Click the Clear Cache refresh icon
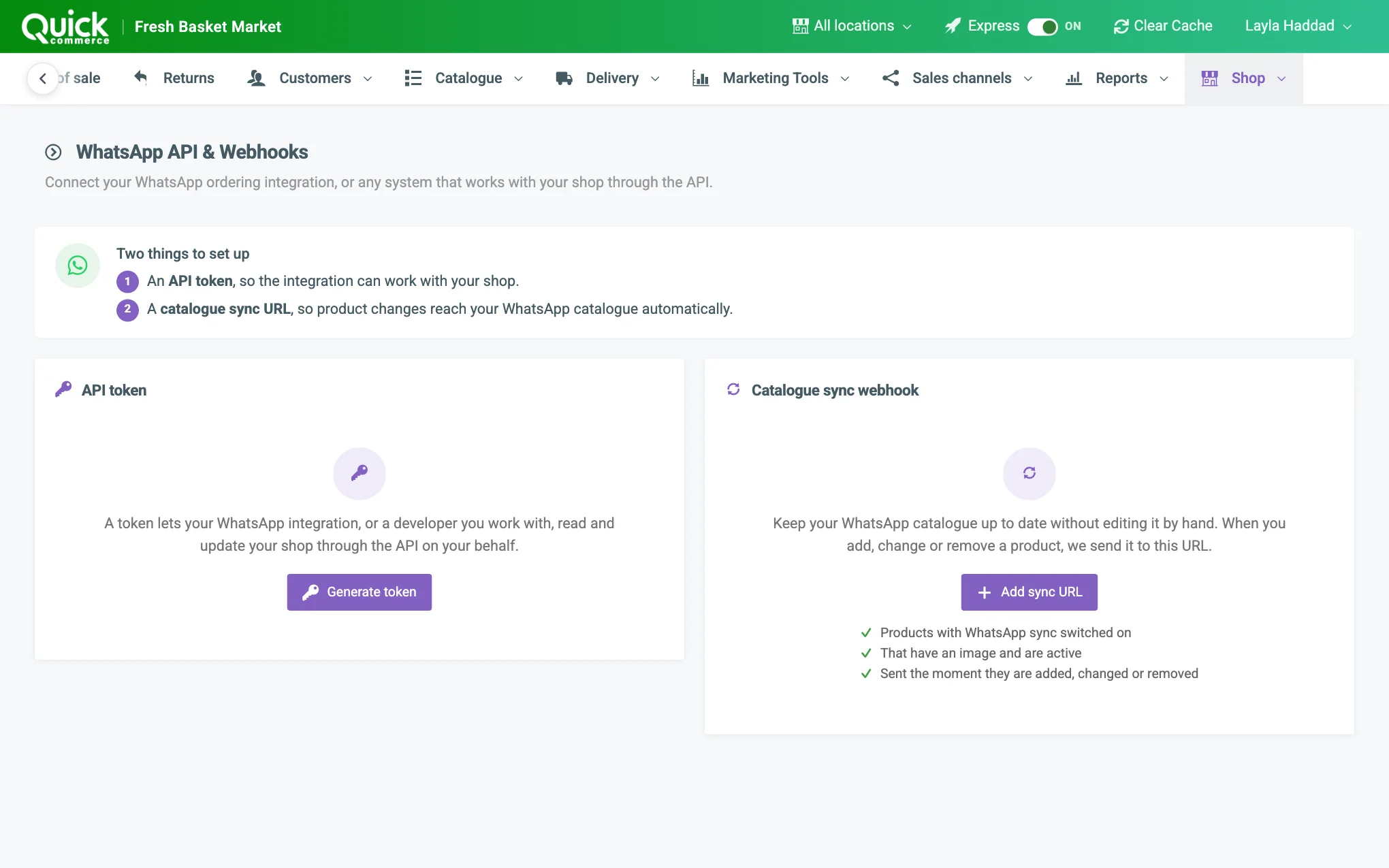This screenshot has height=868, width=1389. 1121,26
